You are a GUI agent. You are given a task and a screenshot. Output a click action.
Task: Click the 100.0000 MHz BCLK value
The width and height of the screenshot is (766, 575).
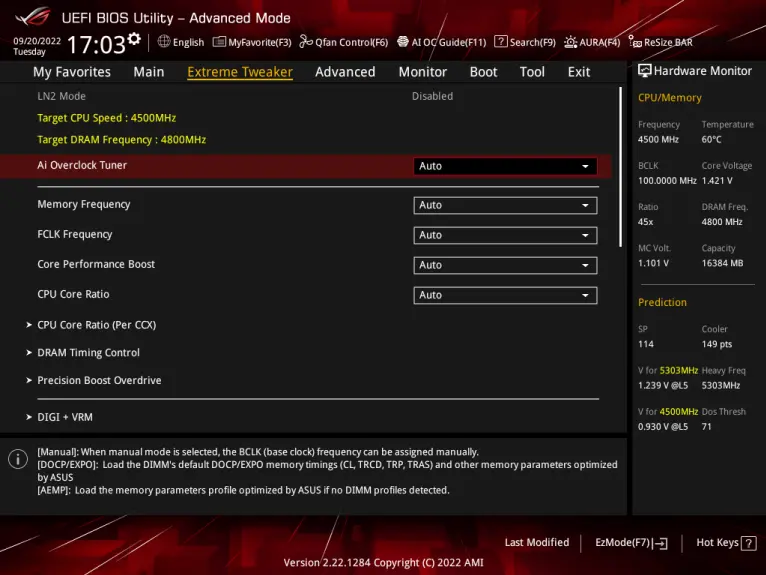[667, 181]
